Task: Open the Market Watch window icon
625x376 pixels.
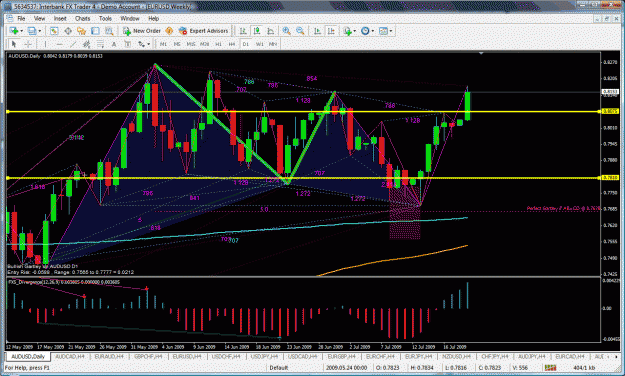Action: 54,31
